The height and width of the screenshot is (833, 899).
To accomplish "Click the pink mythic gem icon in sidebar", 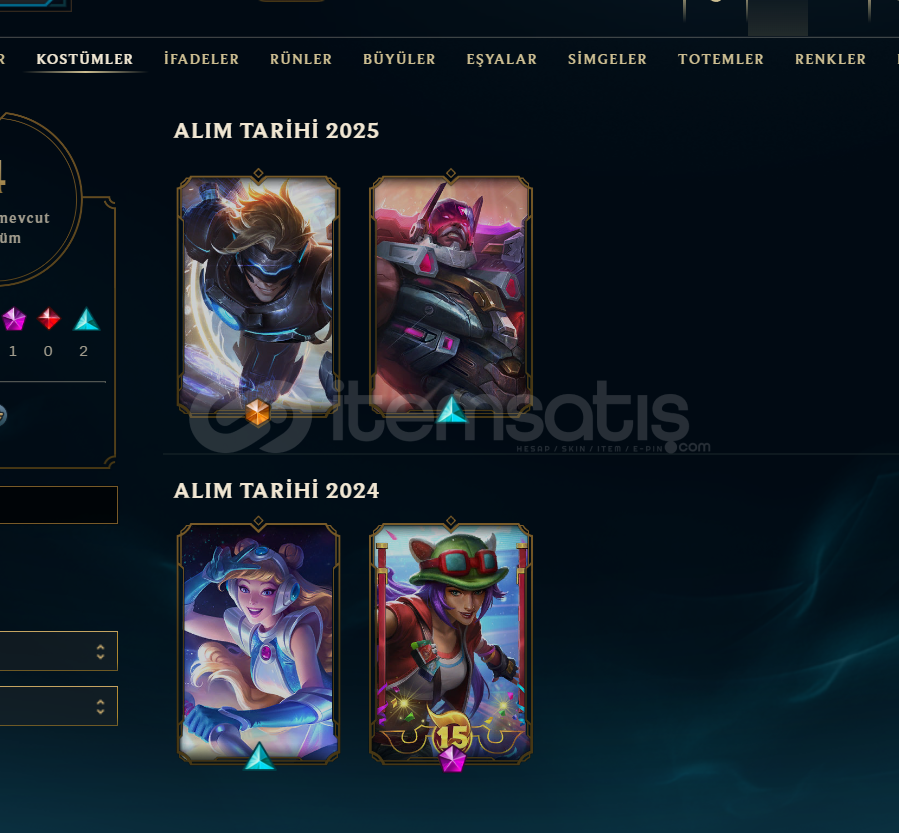I will 14,319.
